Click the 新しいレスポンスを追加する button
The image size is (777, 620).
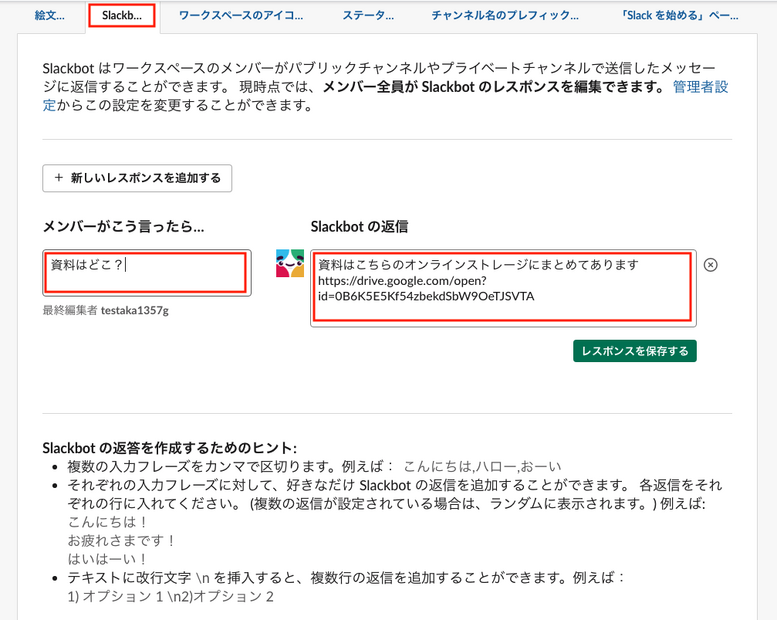[x=137, y=178]
